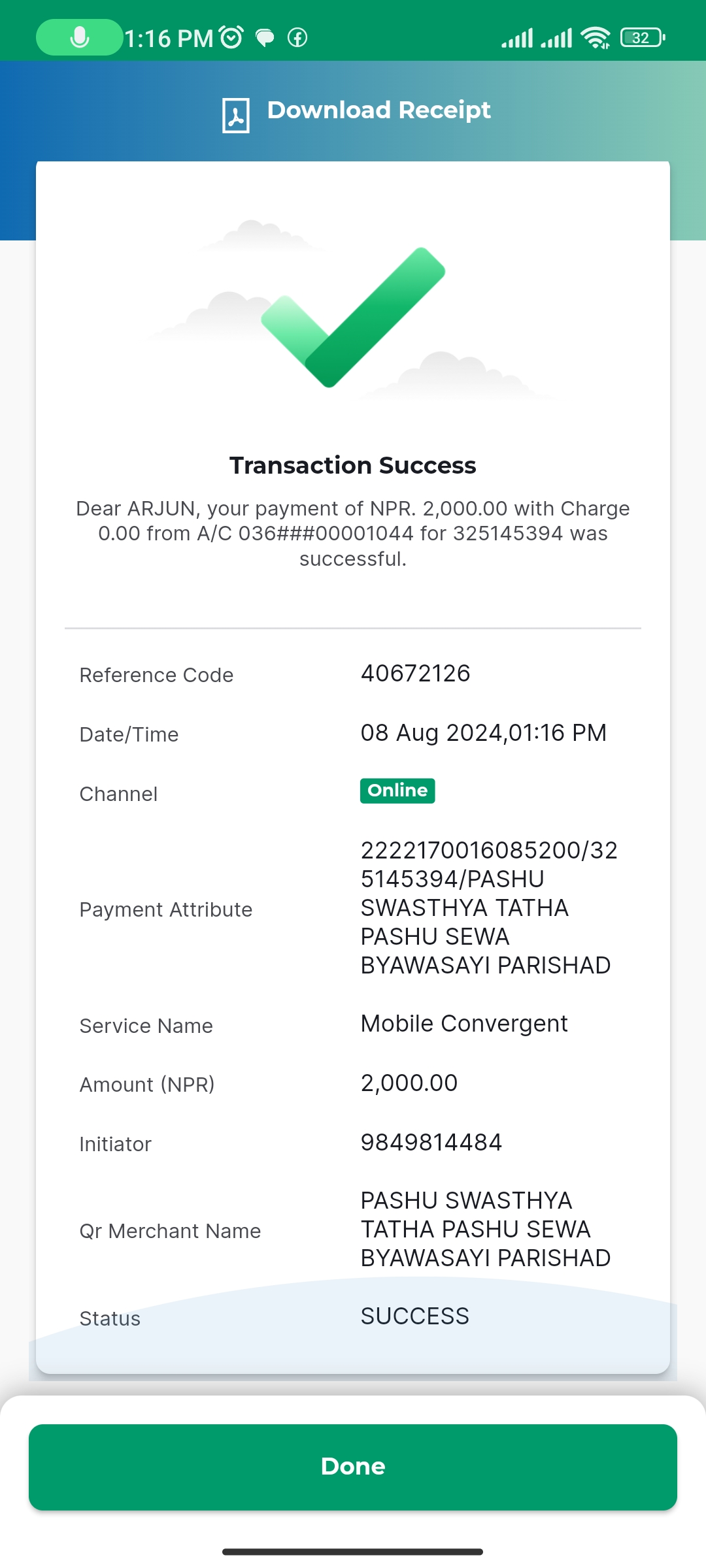This screenshot has width=706, height=1568.
Task: Tap the Wi-Fi status icon
Action: (596, 38)
